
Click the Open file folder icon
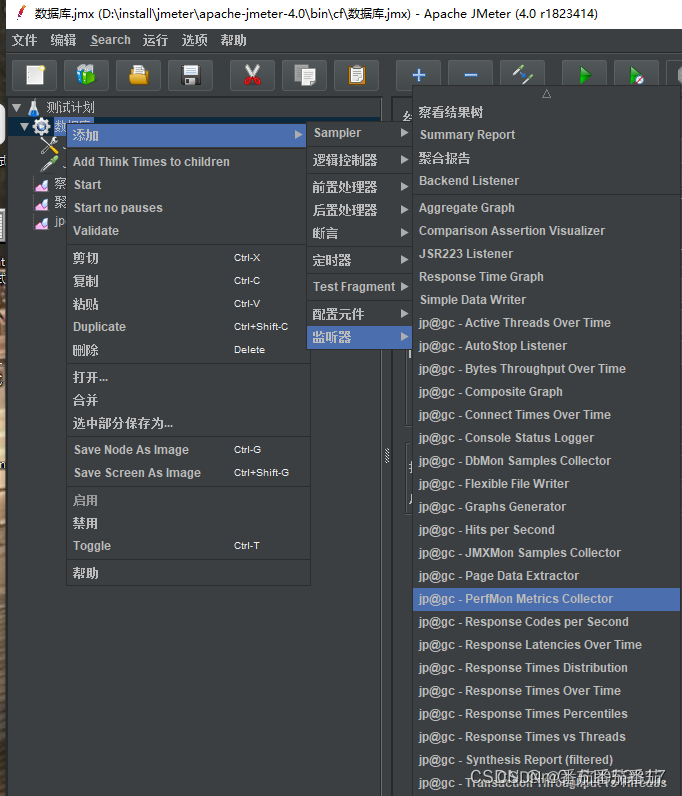[x=139, y=75]
